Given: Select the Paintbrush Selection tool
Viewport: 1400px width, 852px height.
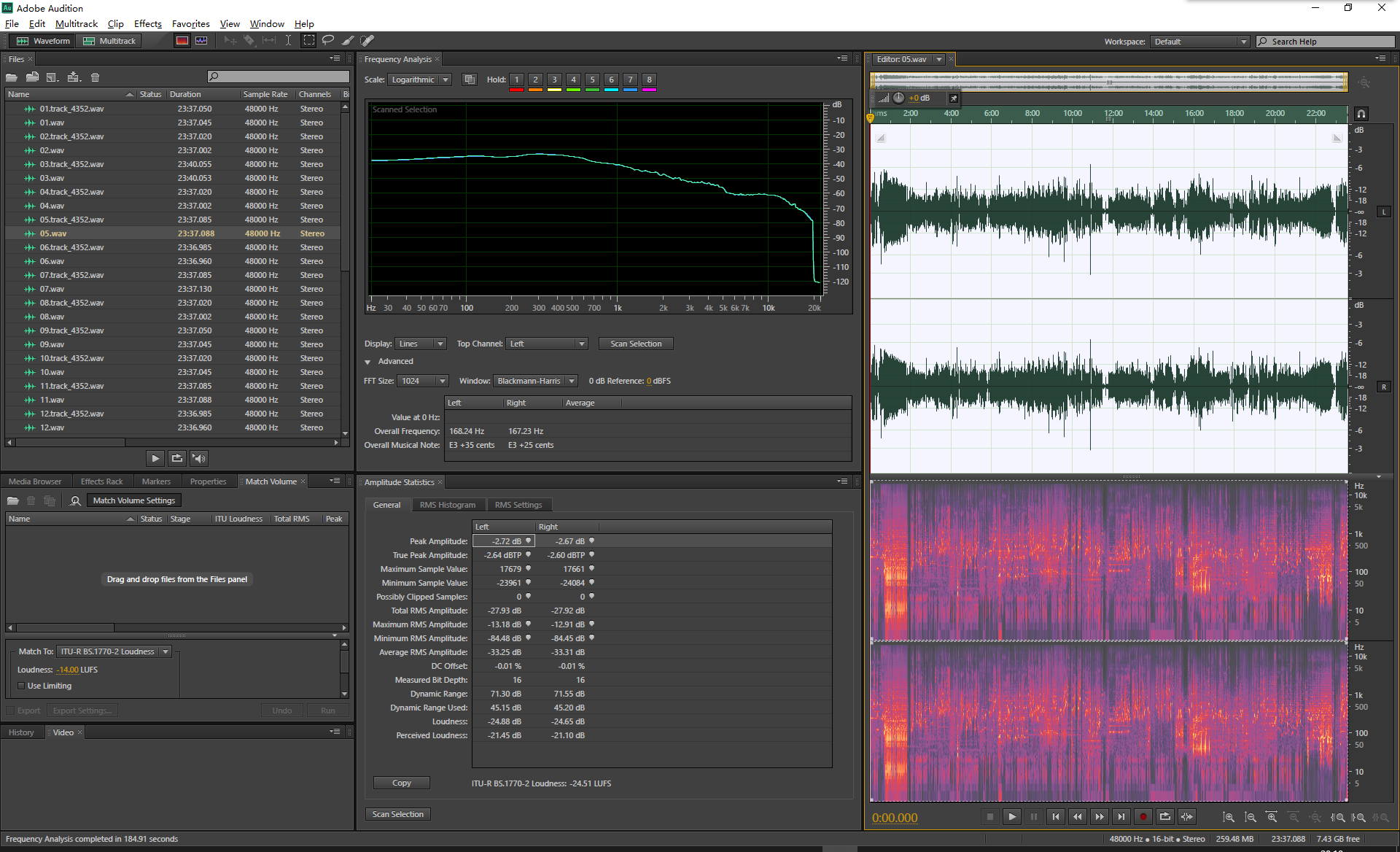Looking at the screenshot, I should 348,41.
